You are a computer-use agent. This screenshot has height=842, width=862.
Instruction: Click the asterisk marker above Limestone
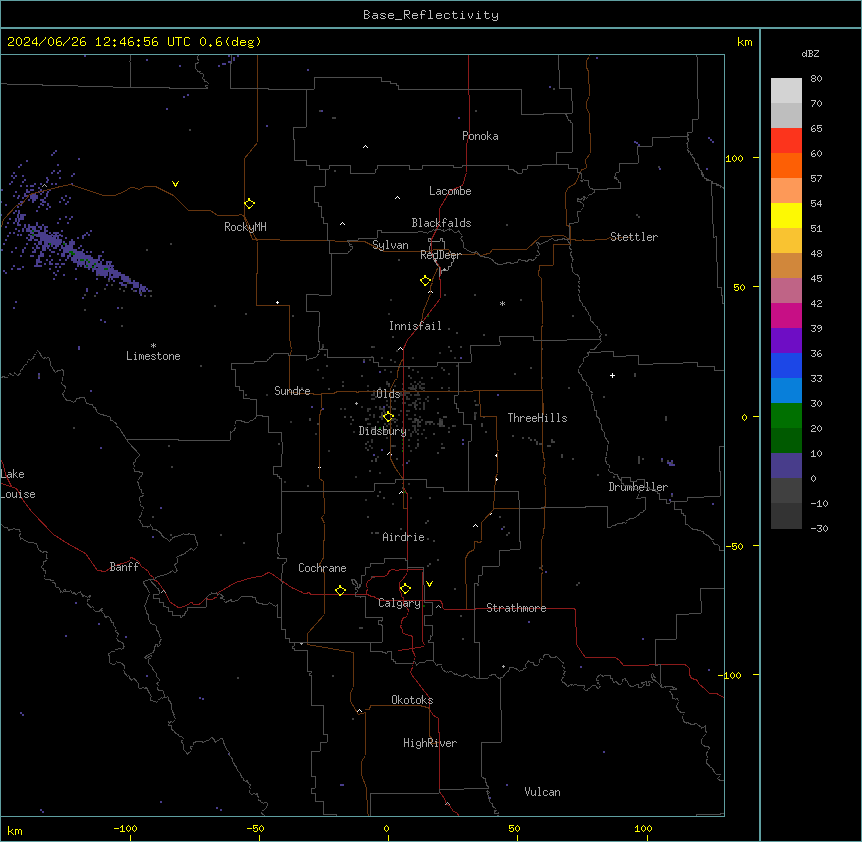pos(153,346)
